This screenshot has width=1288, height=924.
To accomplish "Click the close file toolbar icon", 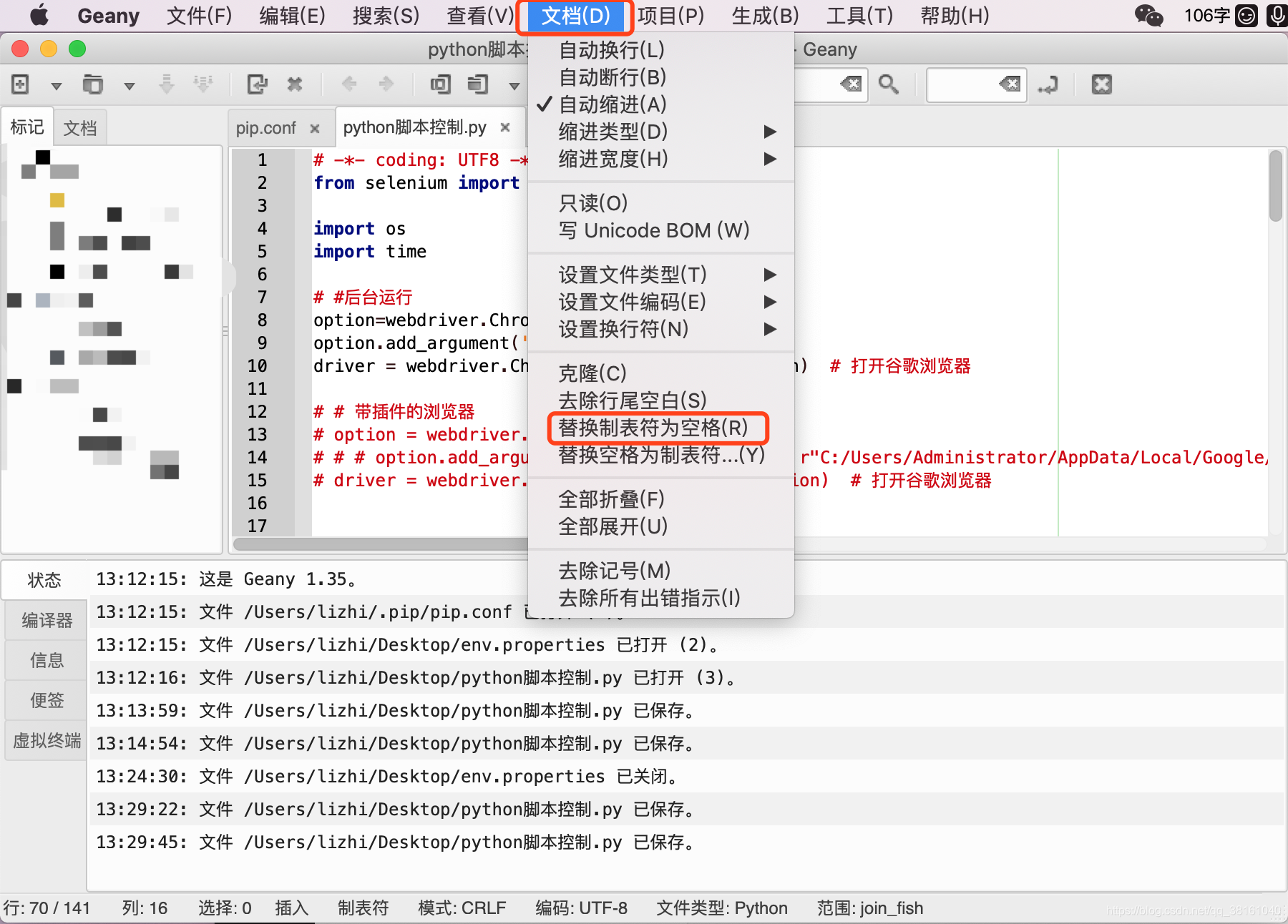I will (x=294, y=84).
